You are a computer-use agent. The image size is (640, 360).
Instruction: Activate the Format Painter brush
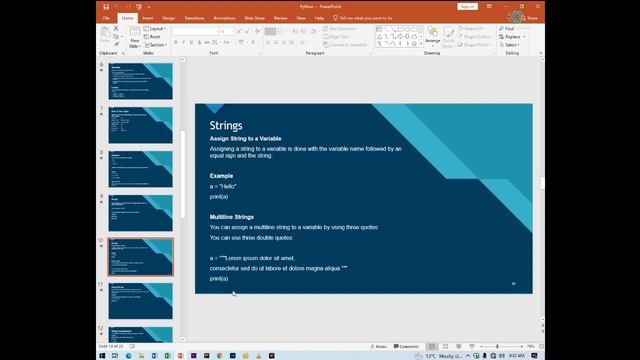point(116,44)
